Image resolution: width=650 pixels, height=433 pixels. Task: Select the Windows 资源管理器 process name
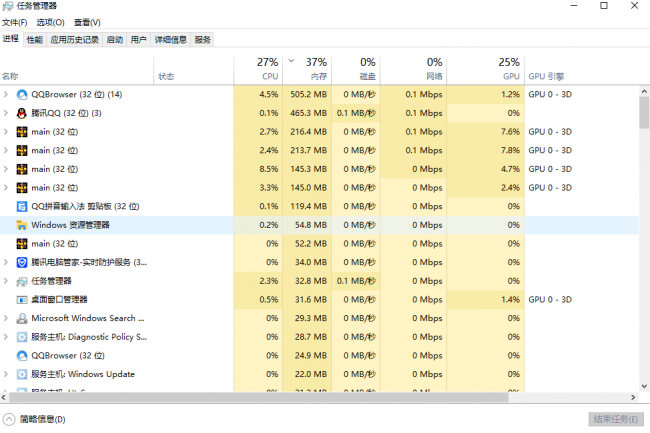point(70,225)
